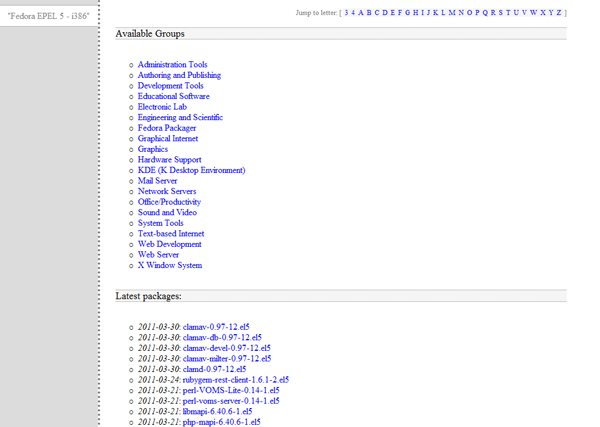The height and width of the screenshot is (427, 600).
Task: Jump to letter Y
Action: click(x=551, y=13)
